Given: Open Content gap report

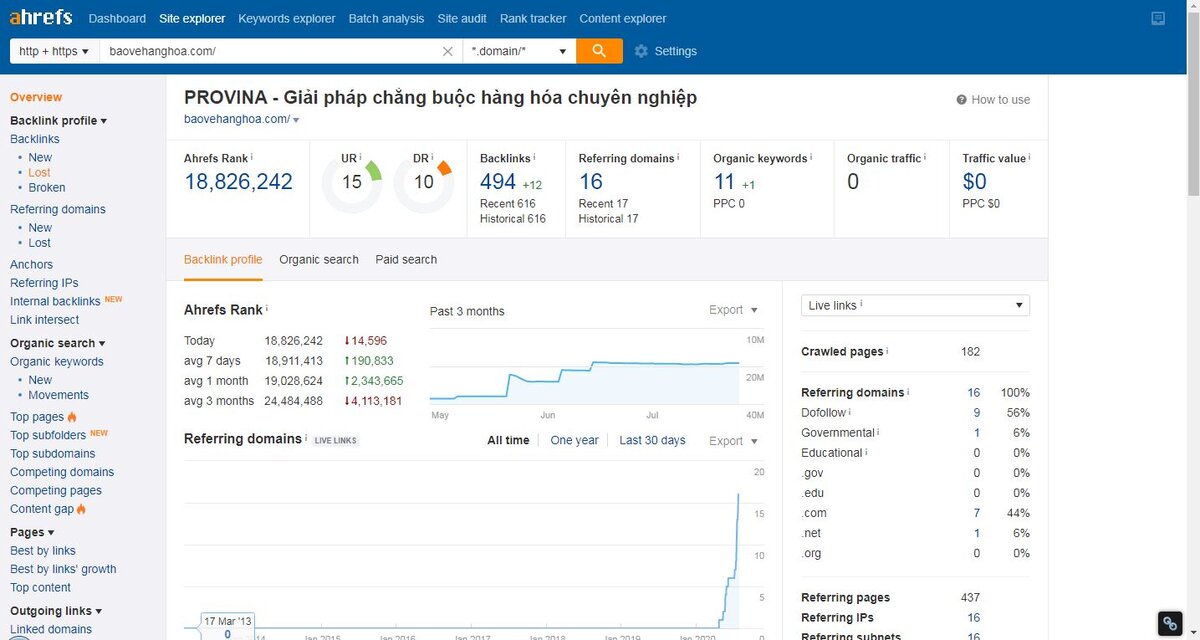Looking at the screenshot, I should [42, 509].
